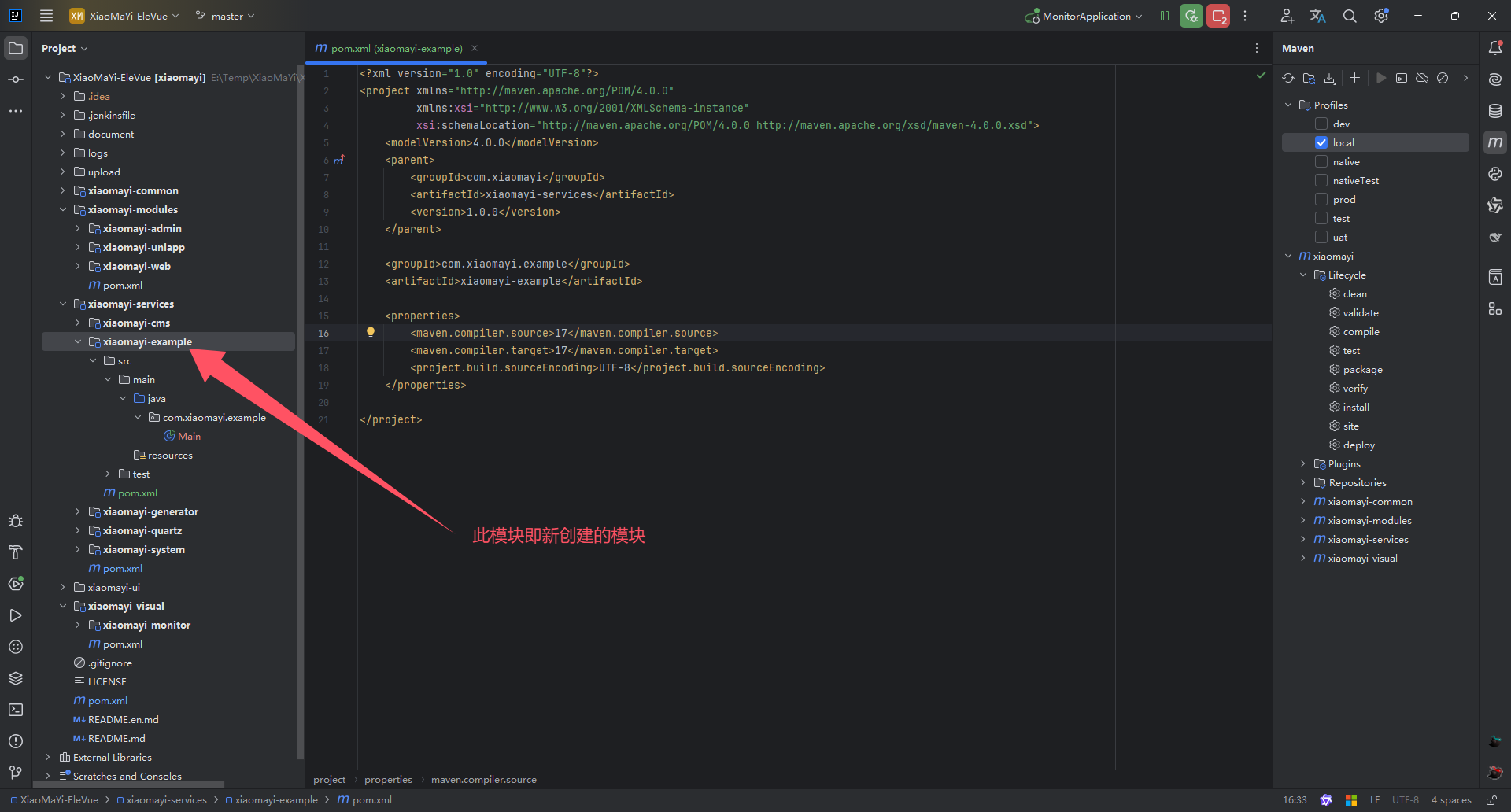Open the Debug tool window
1511x812 pixels.
pyautogui.click(x=16, y=521)
